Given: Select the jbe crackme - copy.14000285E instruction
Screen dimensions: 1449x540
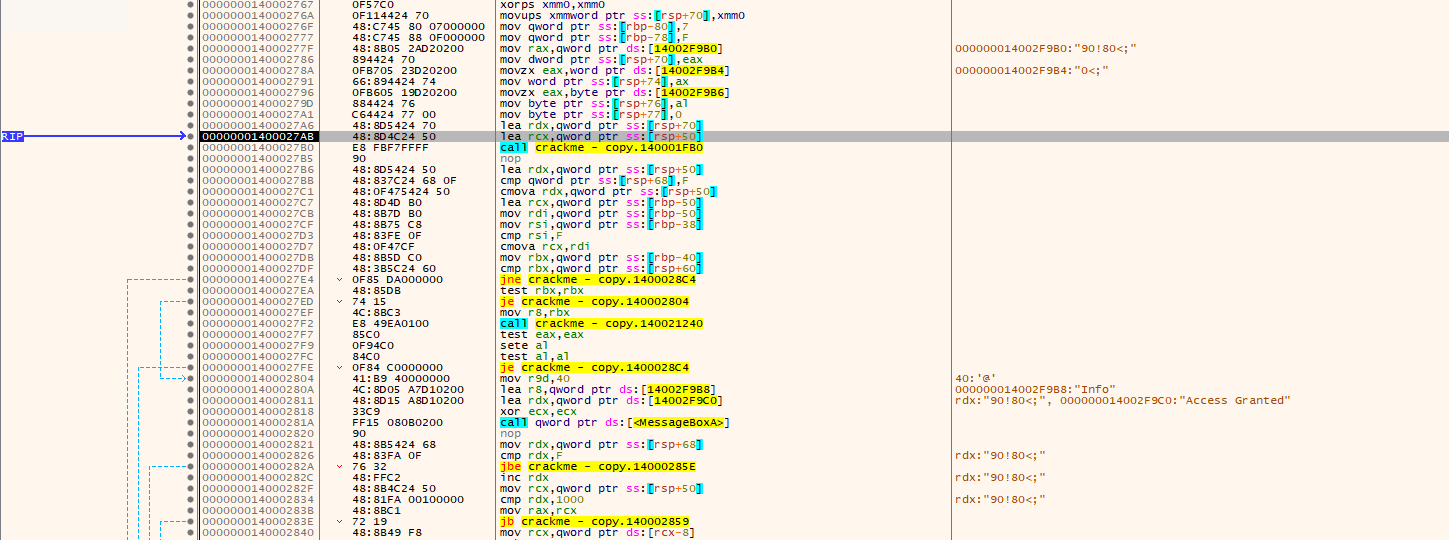Looking at the screenshot, I should [598, 466].
